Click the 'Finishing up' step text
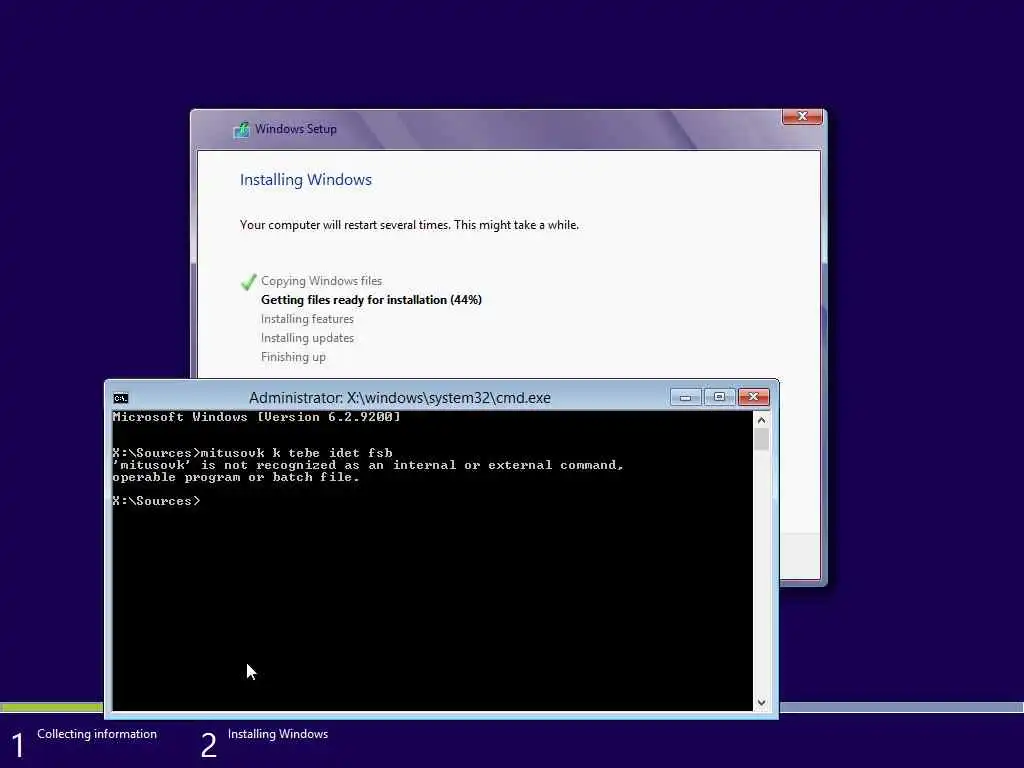The image size is (1024, 768). (293, 357)
